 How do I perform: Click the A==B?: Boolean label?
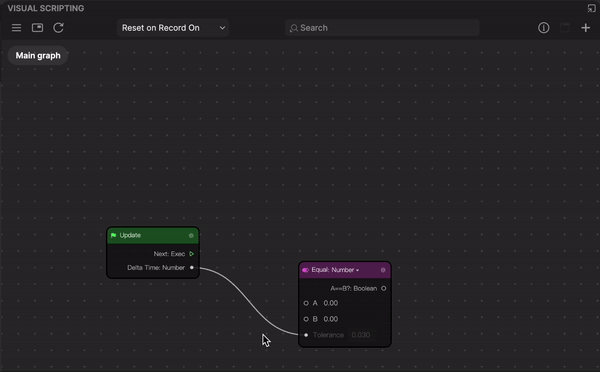tap(354, 288)
